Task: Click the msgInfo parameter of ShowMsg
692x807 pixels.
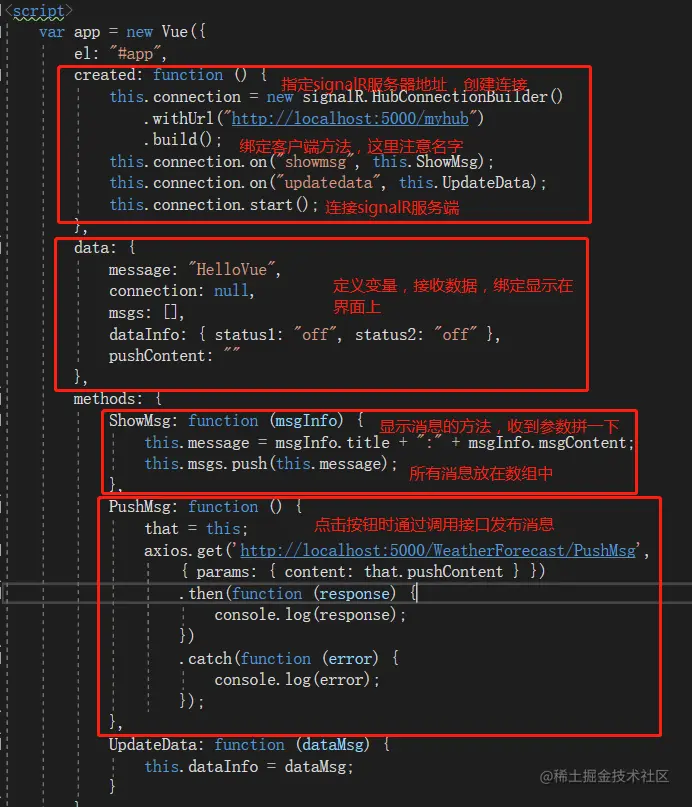Action: click(x=306, y=420)
